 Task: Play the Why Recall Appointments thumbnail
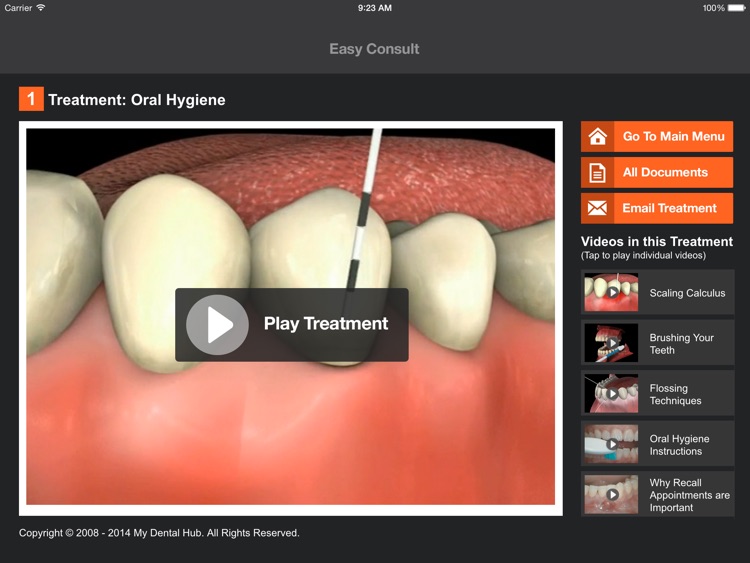pyautogui.click(x=611, y=494)
